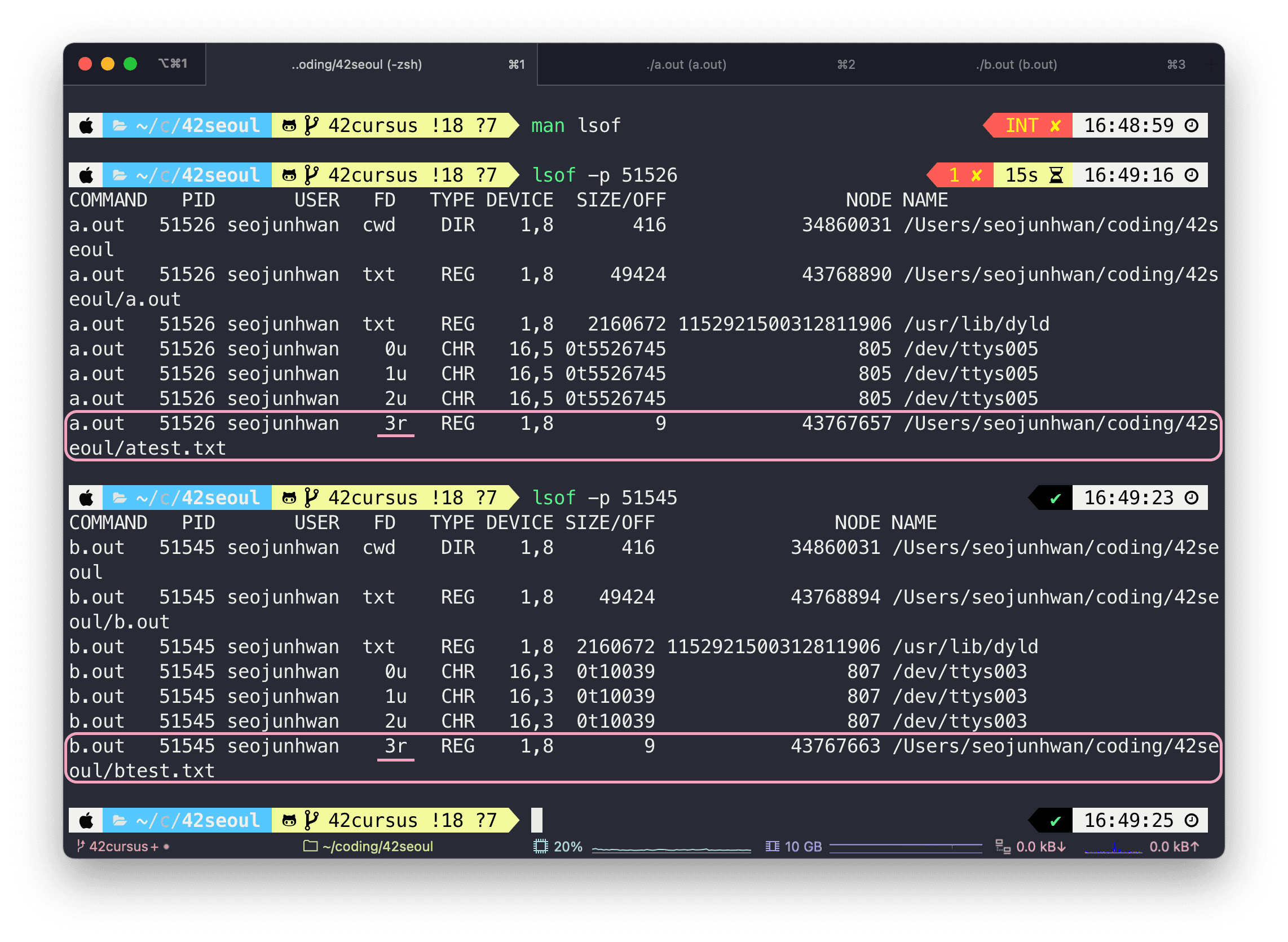
Task: Click the Apple logo in the bottom prompt
Action: pos(86,821)
